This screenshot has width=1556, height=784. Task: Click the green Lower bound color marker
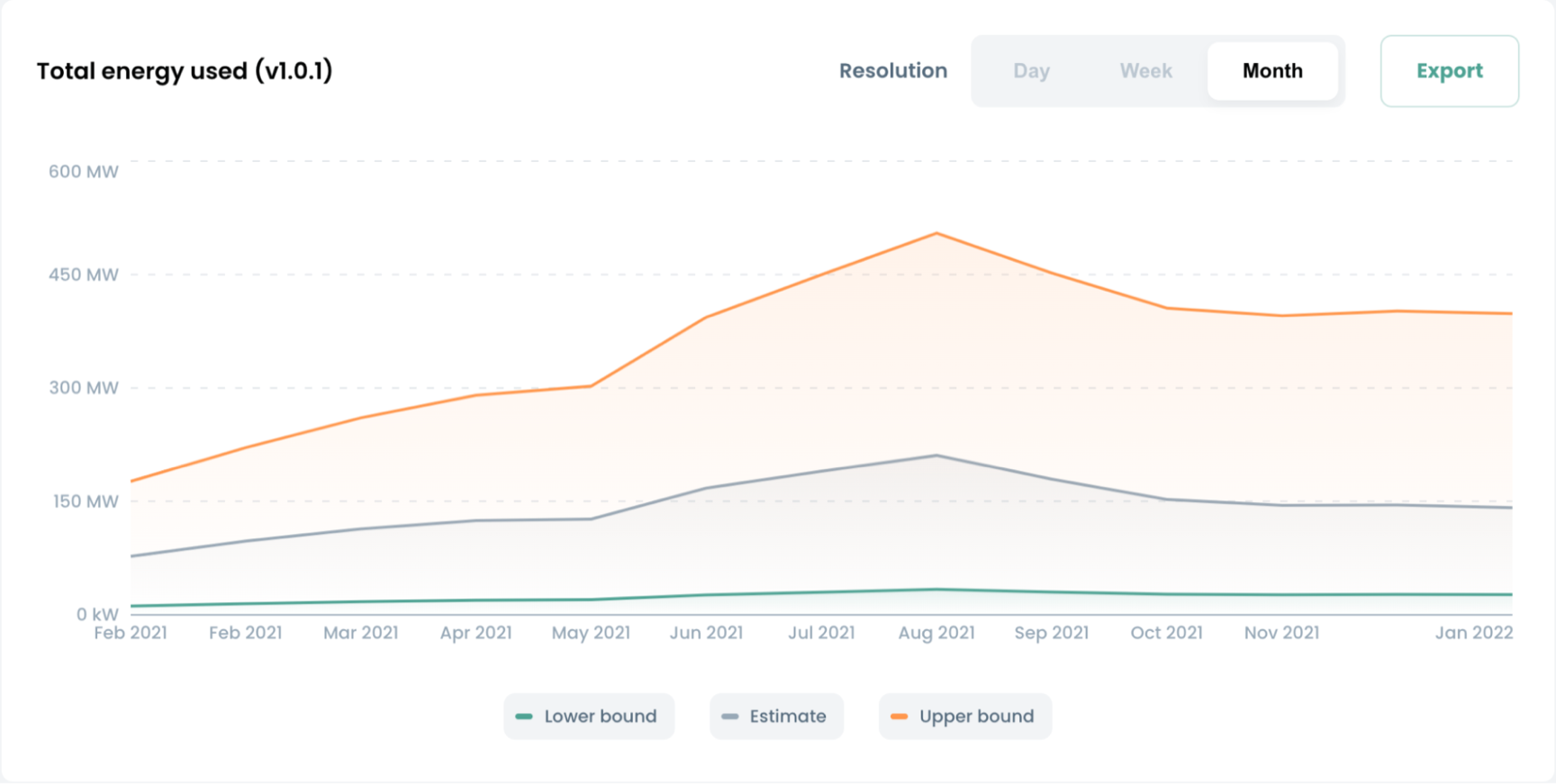click(524, 716)
